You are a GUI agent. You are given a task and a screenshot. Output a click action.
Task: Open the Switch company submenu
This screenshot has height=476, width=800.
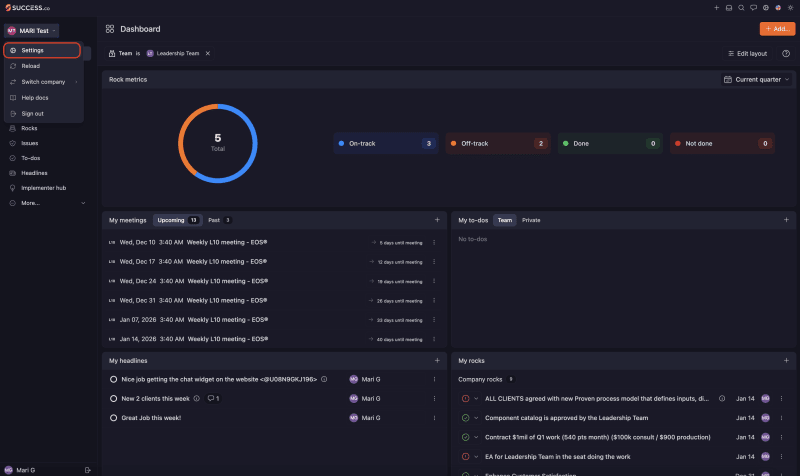coord(42,82)
